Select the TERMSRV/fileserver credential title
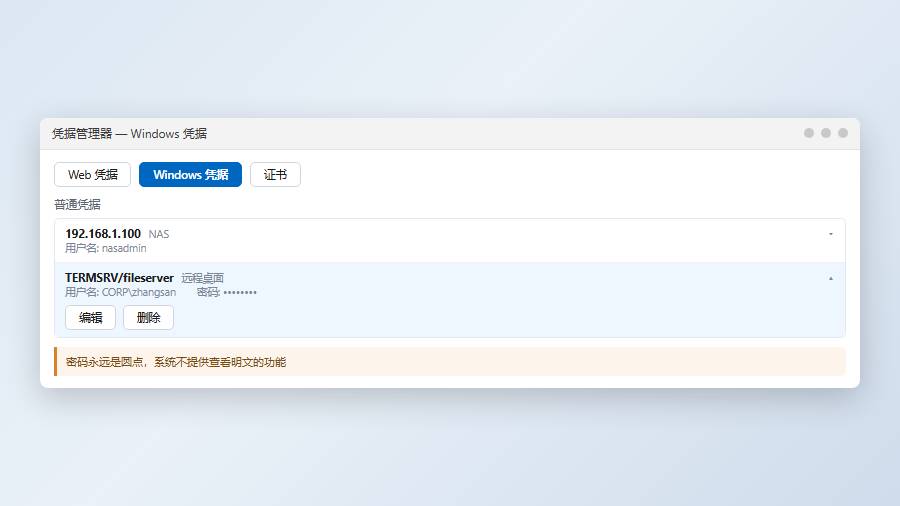This screenshot has height=506, width=900. click(119, 278)
